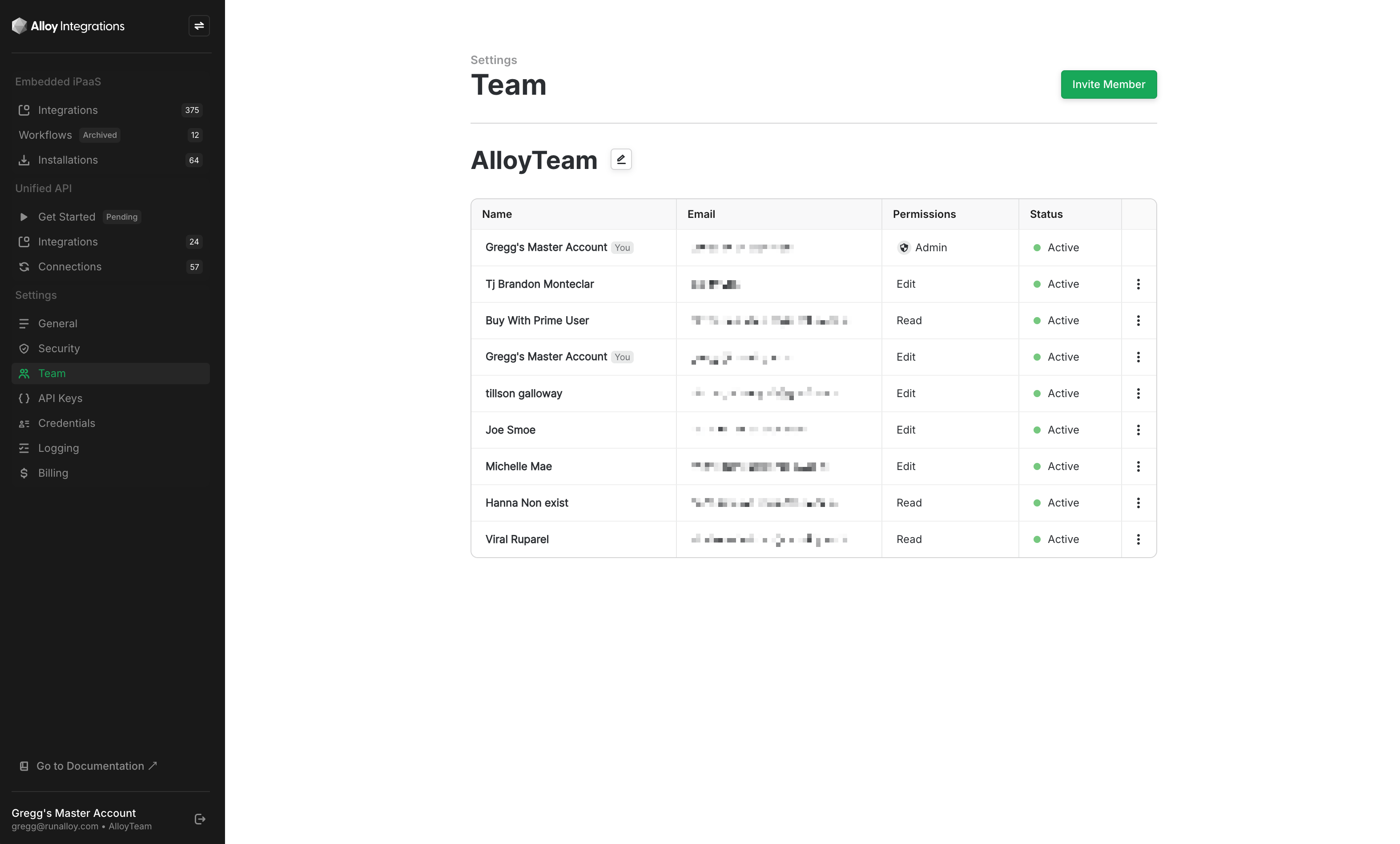Screen dimensions: 1400x844
Task: Open Connections in the sidebar
Action: click(111, 267)
